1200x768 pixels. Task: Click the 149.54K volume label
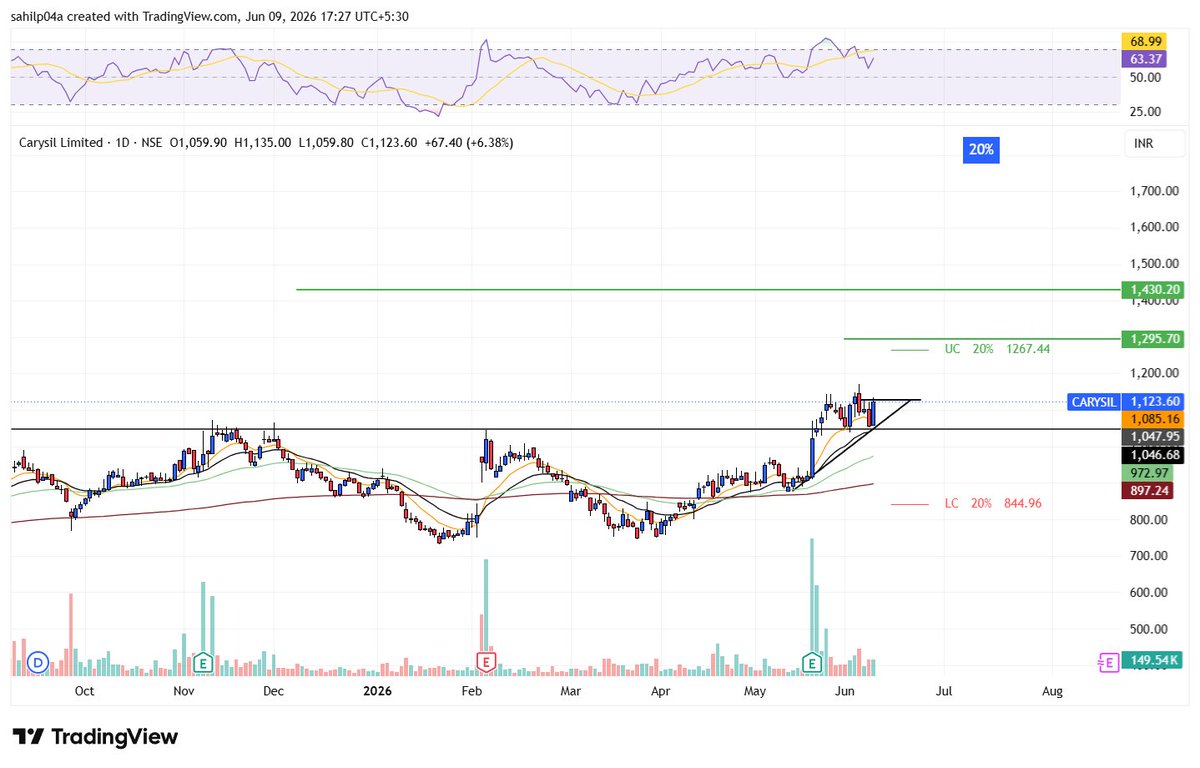1152,660
